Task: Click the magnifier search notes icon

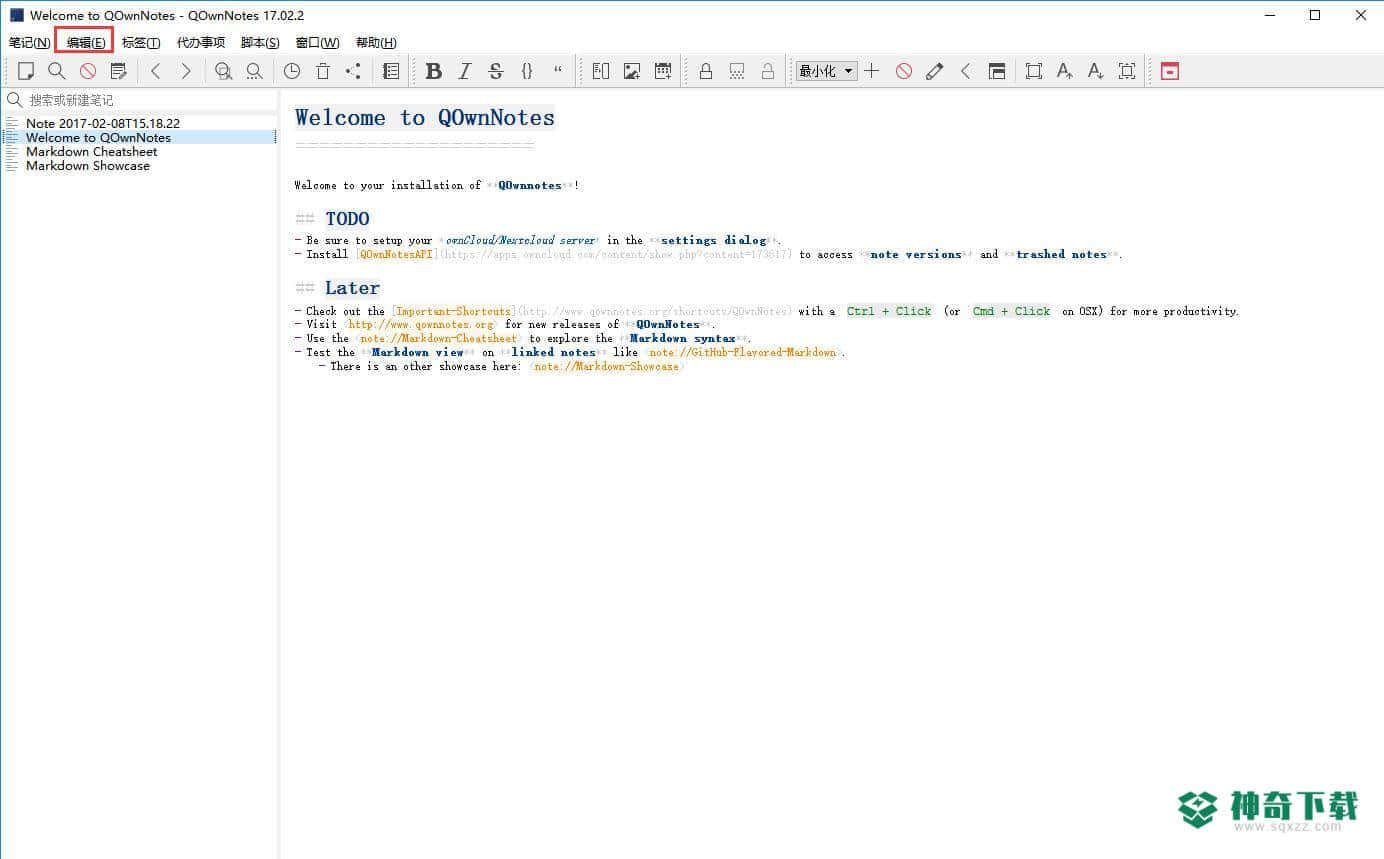Action: [x=57, y=71]
